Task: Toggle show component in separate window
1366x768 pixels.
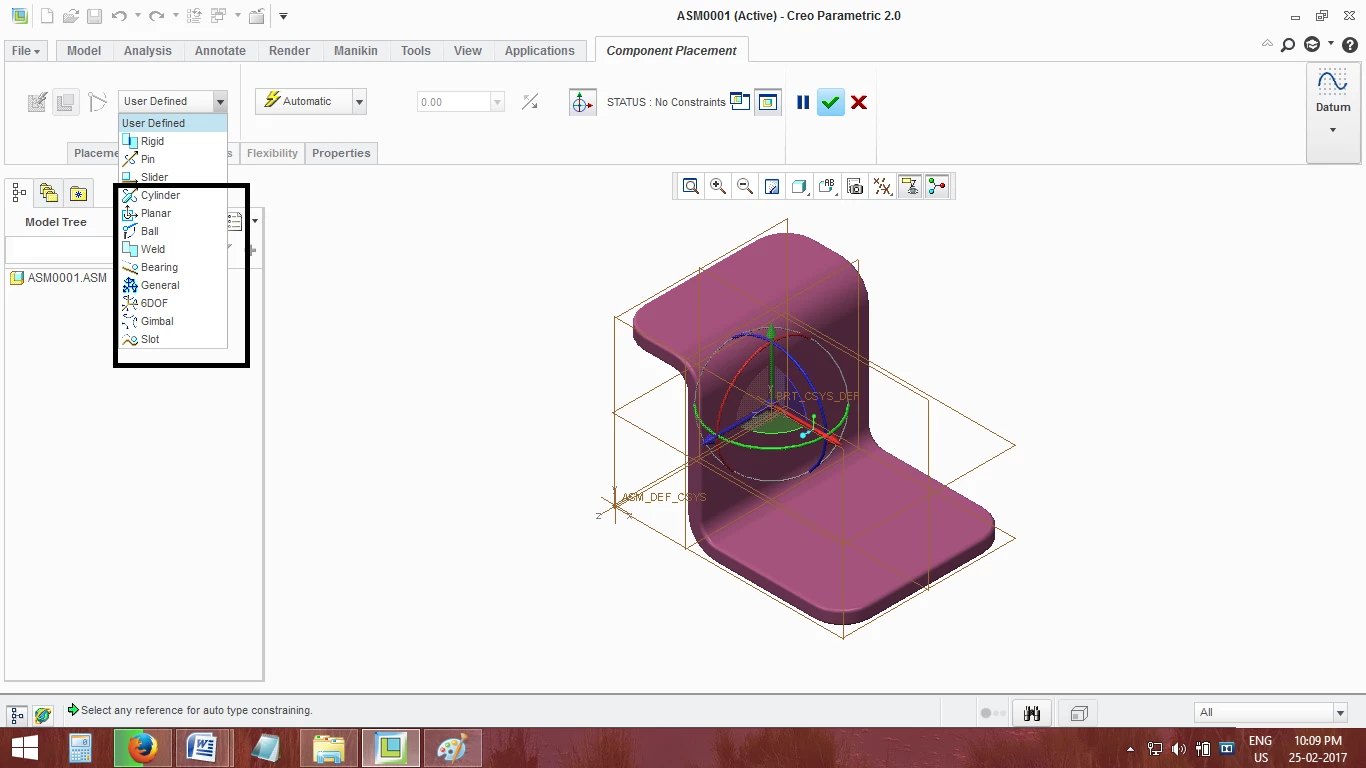Action: [740, 101]
